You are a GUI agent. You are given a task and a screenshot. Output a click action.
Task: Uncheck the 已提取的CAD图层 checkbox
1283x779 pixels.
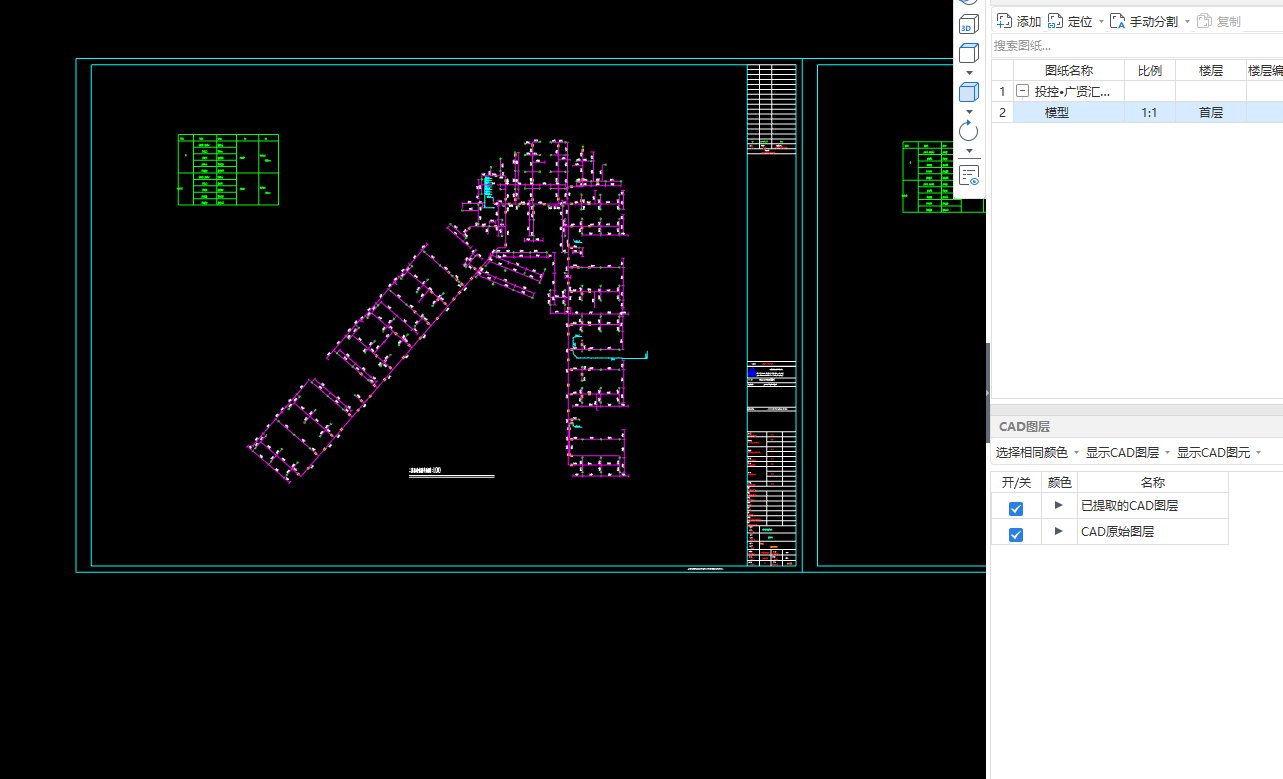click(x=1016, y=508)
